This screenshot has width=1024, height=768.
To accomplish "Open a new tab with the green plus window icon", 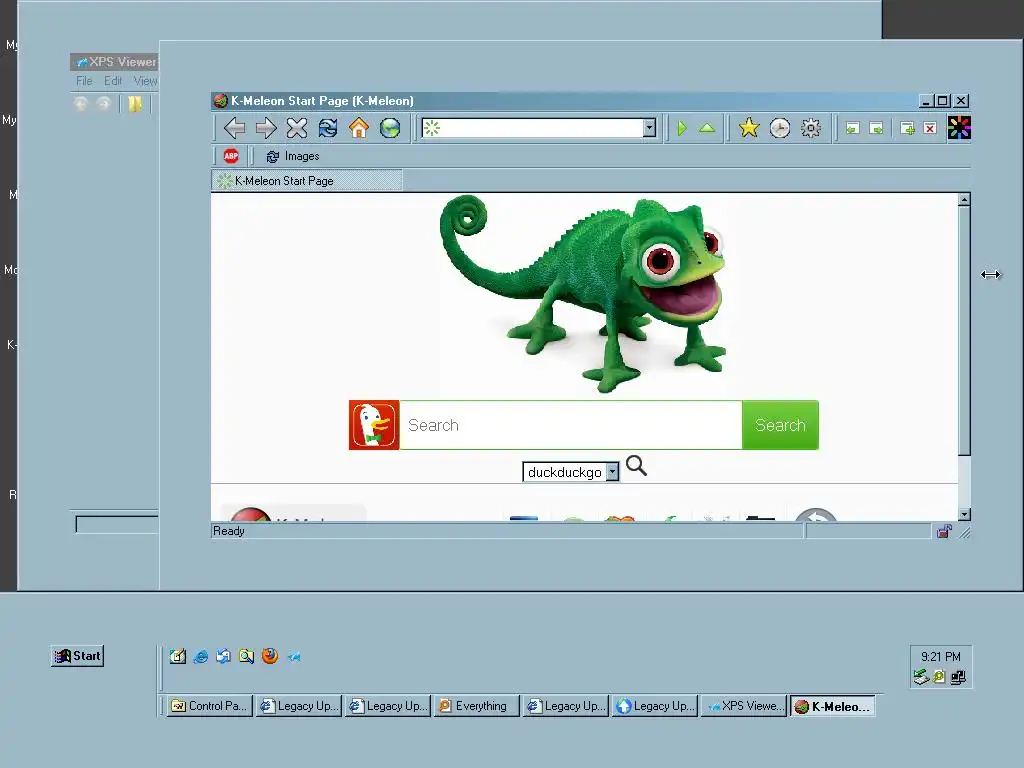I will pos(907,128).
